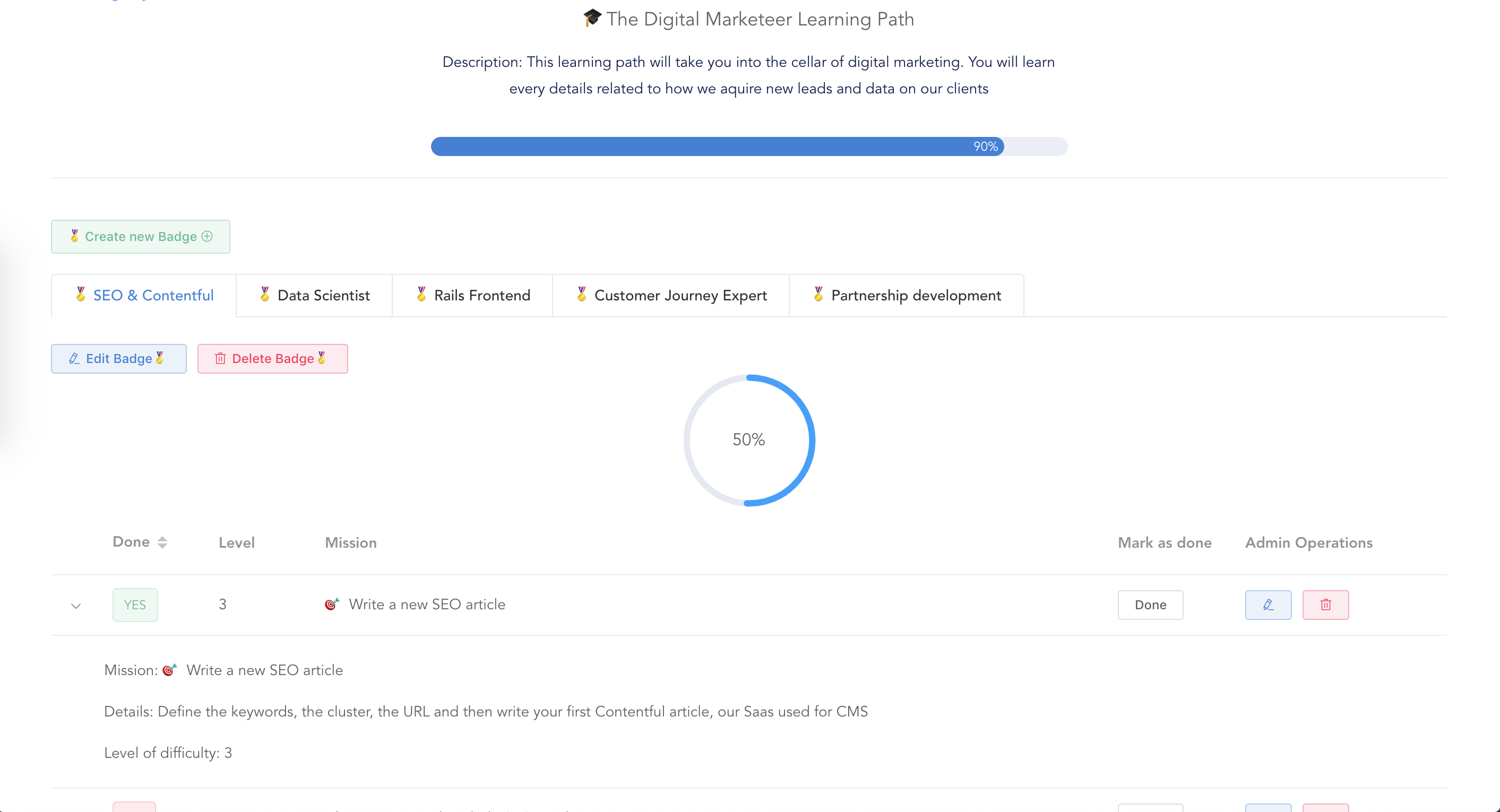Click the Mark as Done button
Image resolution: width=1500 pixels, height=812 pixels.
click(1149, 605)
